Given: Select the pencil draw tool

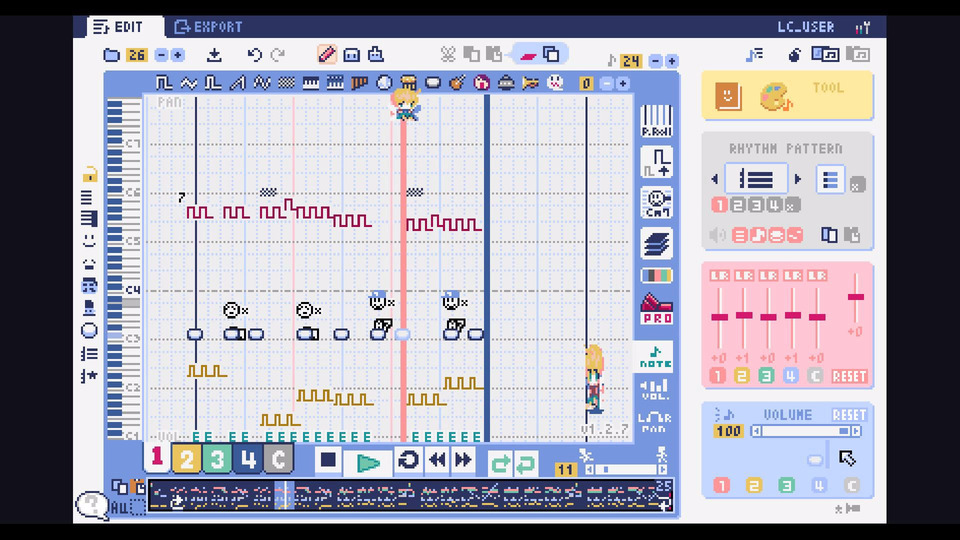Looking at the screenshot, I should [x=327, y=54].
